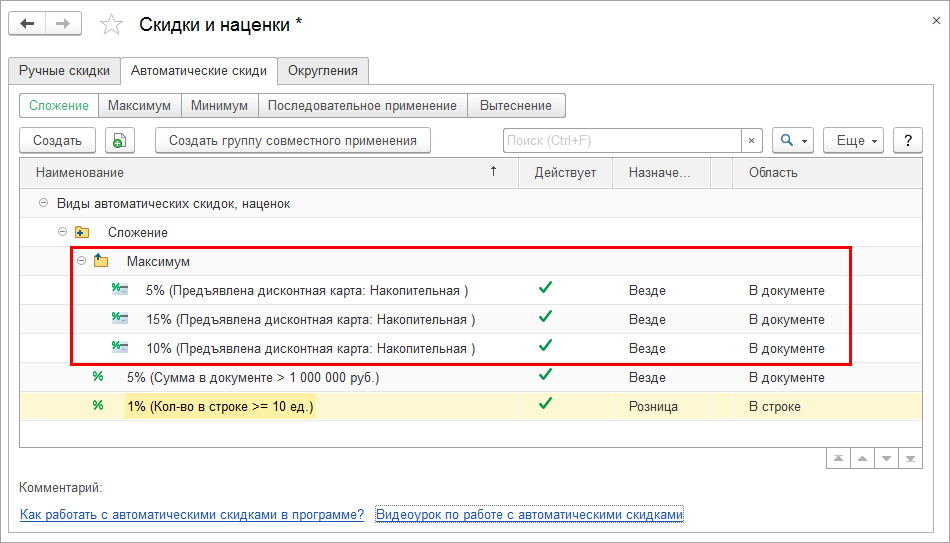The width and height of the screenshot is (950, 543).
Task: Select the Вытеснение mode toggle
Action: [x=515, y=105]
